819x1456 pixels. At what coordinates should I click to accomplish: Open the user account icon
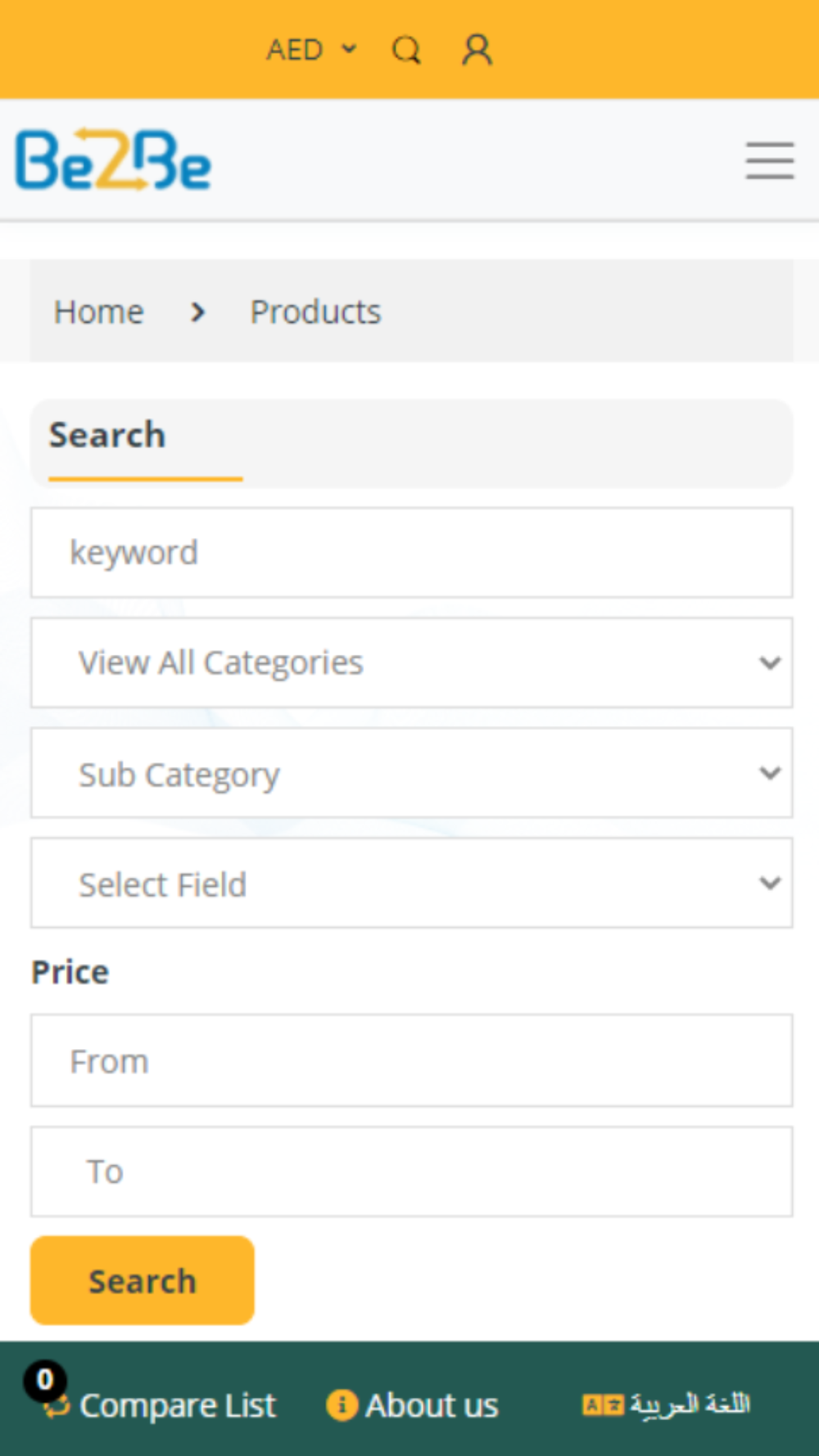pyautogui.click(x=477, y=50)
